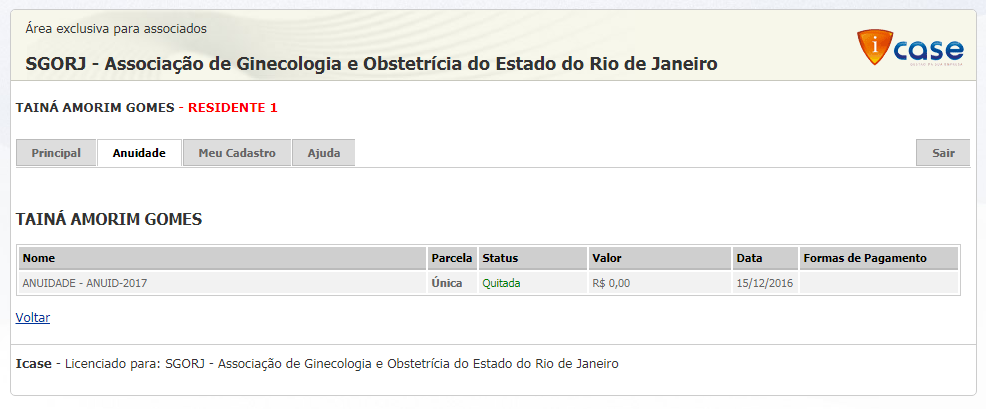Click the Parcela column header
This screenshot has height=409, width=986.
click(451, 258)
